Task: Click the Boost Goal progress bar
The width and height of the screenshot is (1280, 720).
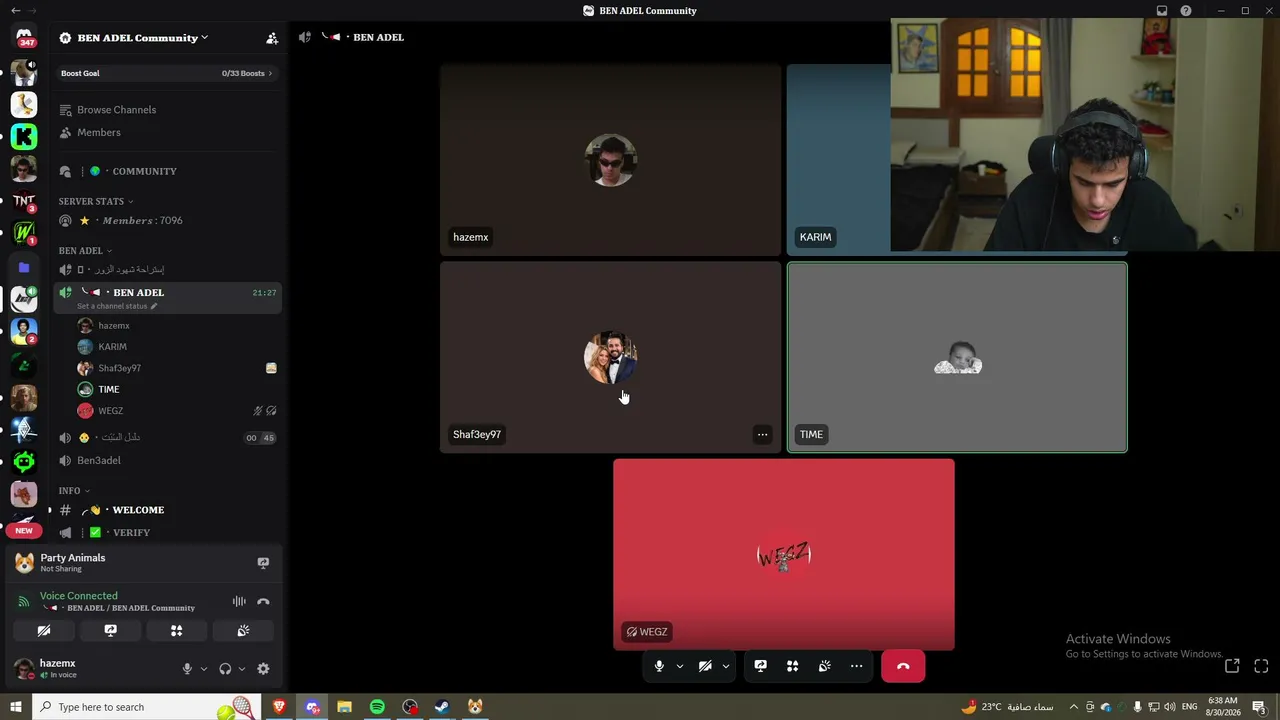Action: coord(167,73)
